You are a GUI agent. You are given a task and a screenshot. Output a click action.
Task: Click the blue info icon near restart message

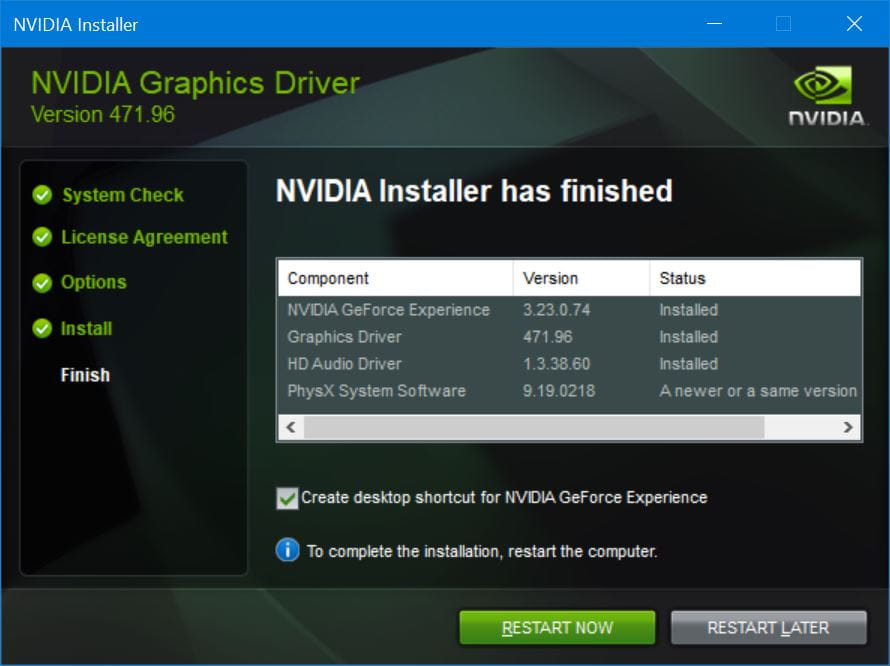(290, 551)
